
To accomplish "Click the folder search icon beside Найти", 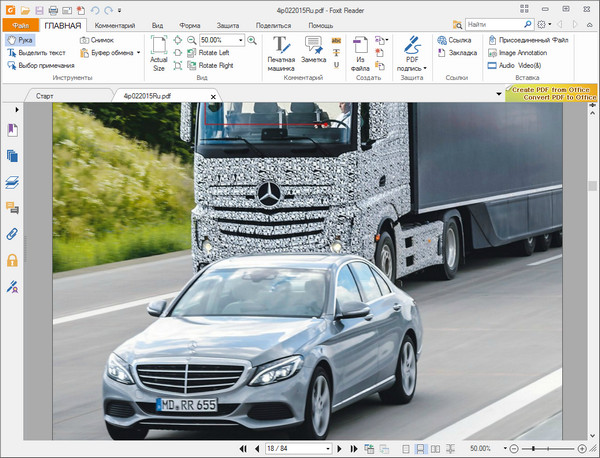I will (457, 24).
